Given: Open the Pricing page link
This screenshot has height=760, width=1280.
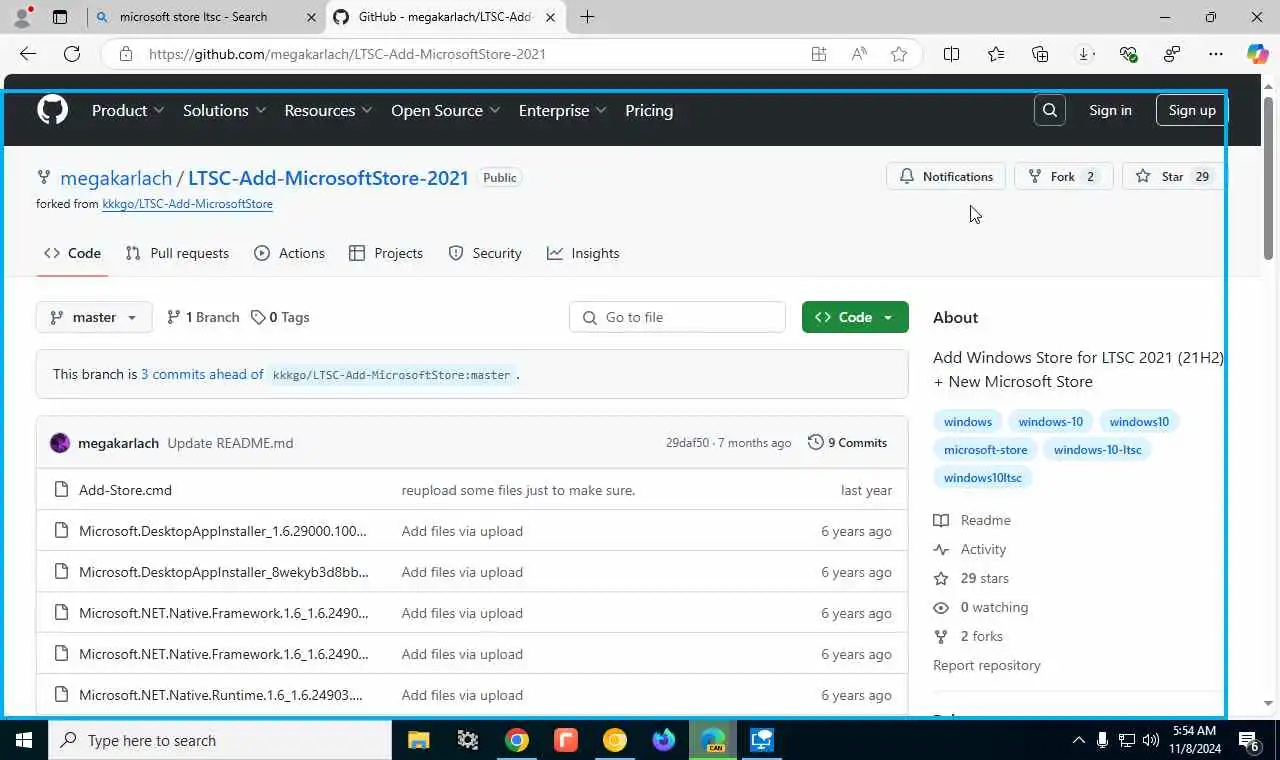Looking at the screenshot, I should (649, 110).
